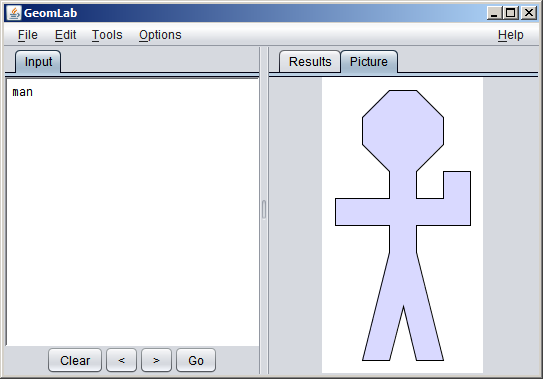The height and width of the screenshot is (379, 543).
Task: Open the File menu
Action: tap(28, 35)
